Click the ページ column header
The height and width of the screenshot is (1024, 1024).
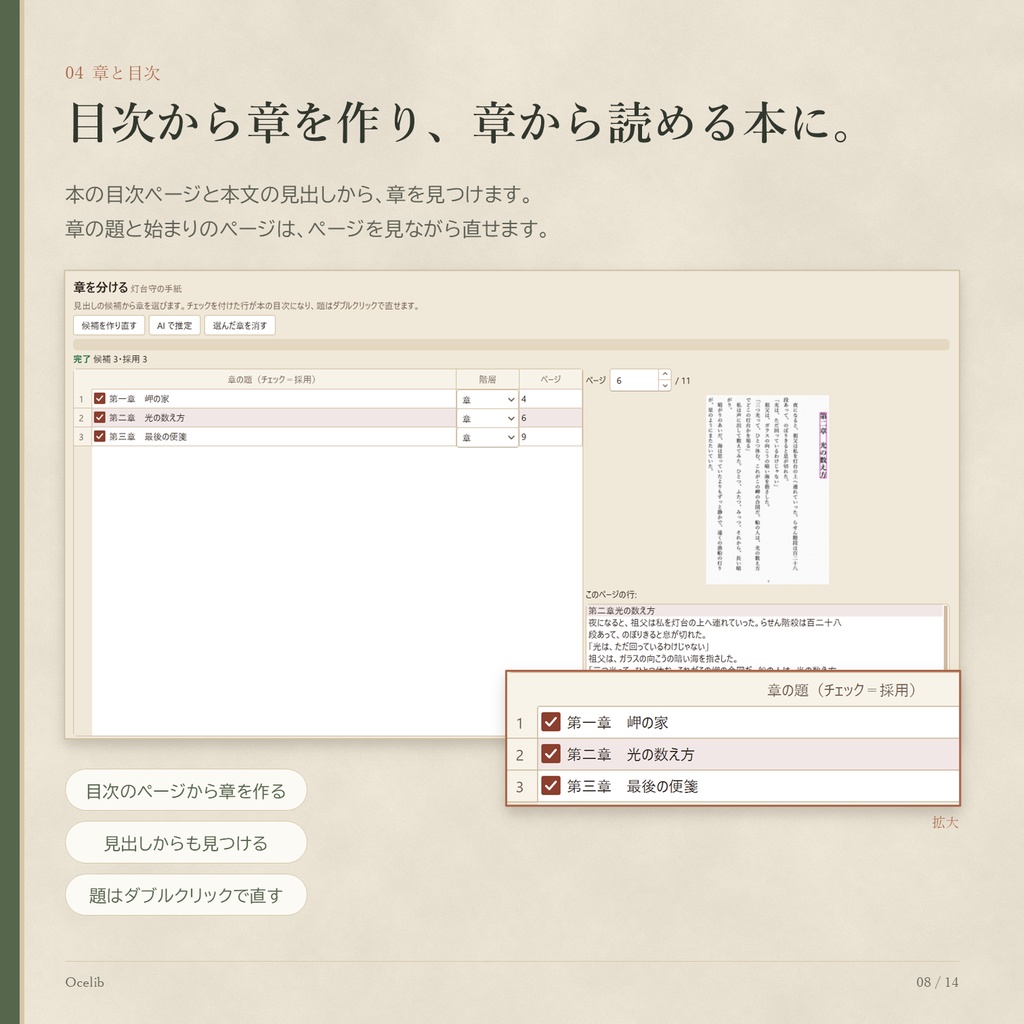coord(551,379)
